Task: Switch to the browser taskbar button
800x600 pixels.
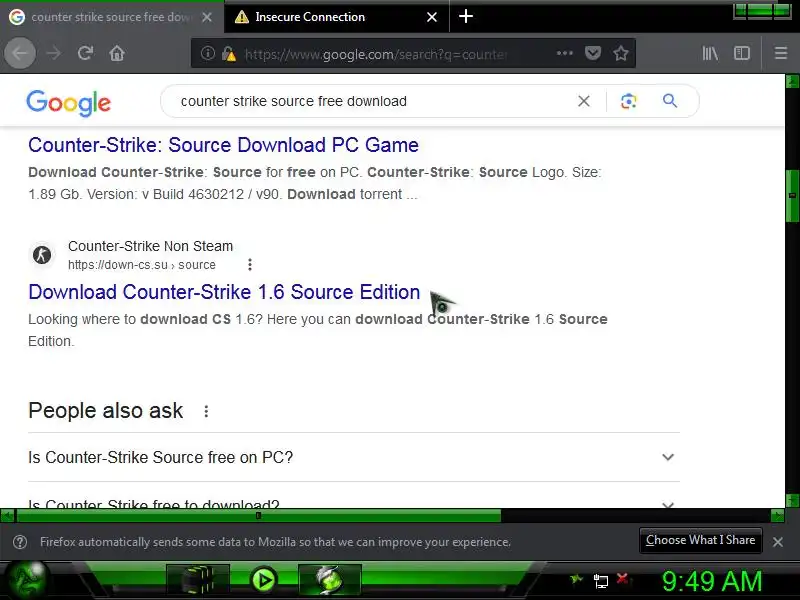Action: click(330, 581)
